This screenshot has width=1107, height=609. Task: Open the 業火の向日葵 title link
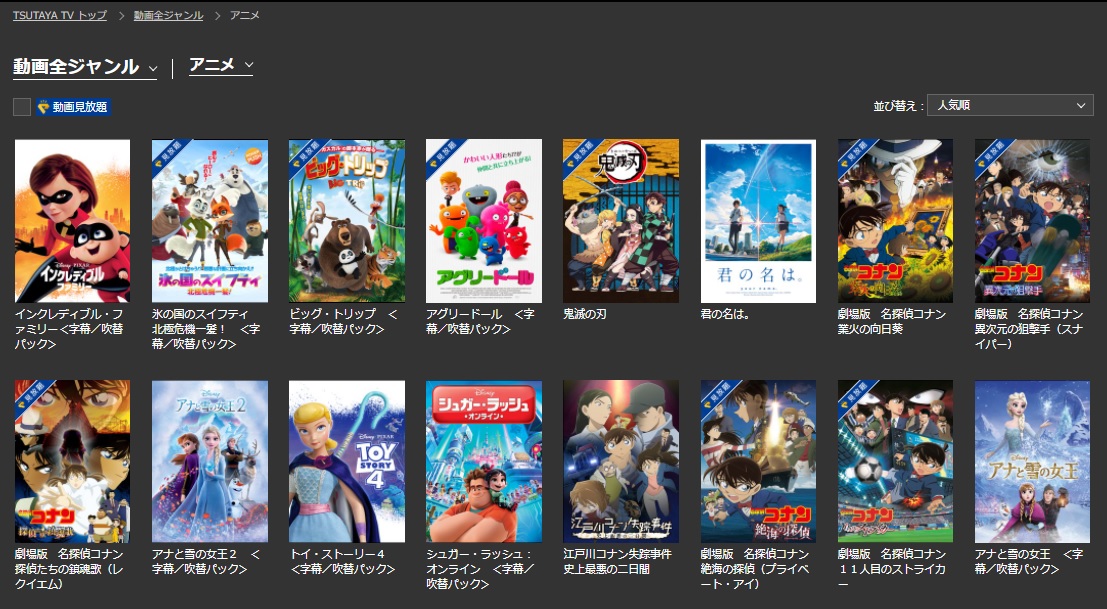pos(892,321)
